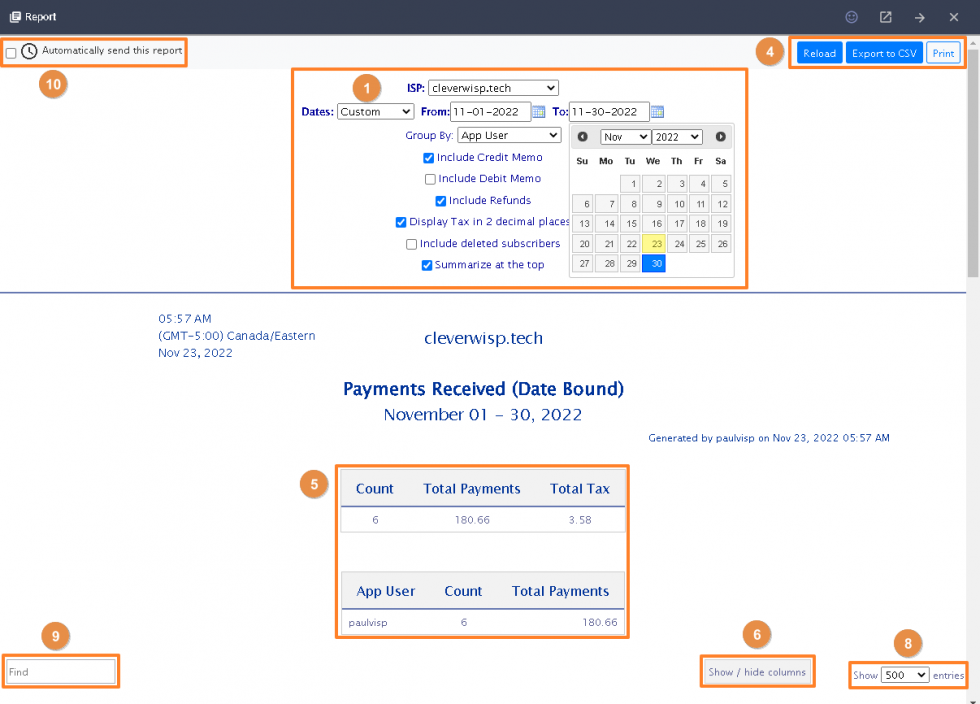Enable Include deleted subscribers
The height and width of the screenshot is (704, 980).
click(x=411, y=244)
